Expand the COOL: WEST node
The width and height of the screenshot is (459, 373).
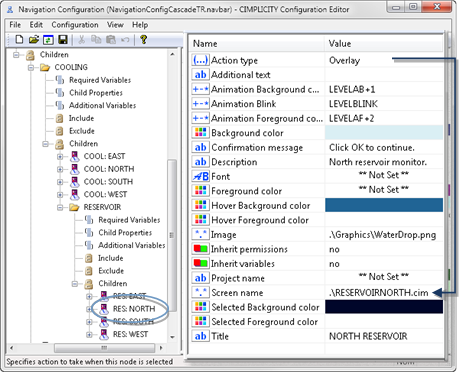(x=60, y=194)
